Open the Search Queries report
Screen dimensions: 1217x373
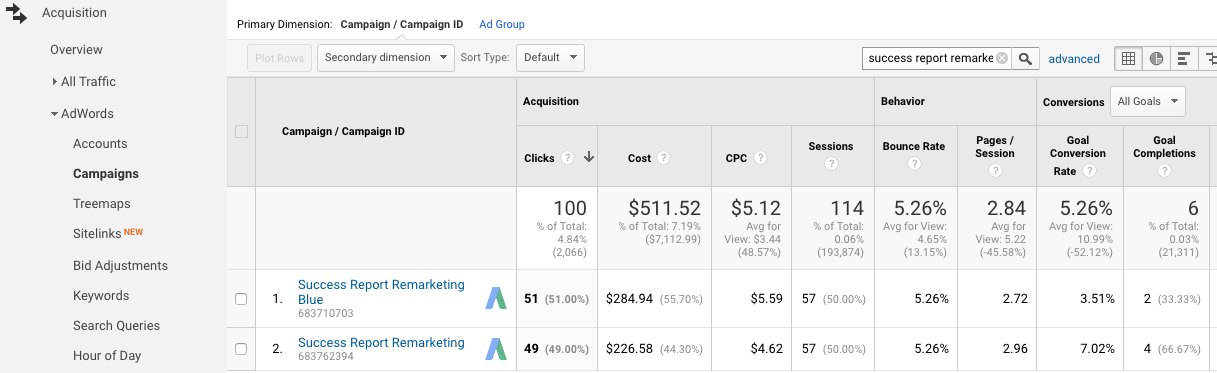tap(115, 326)
